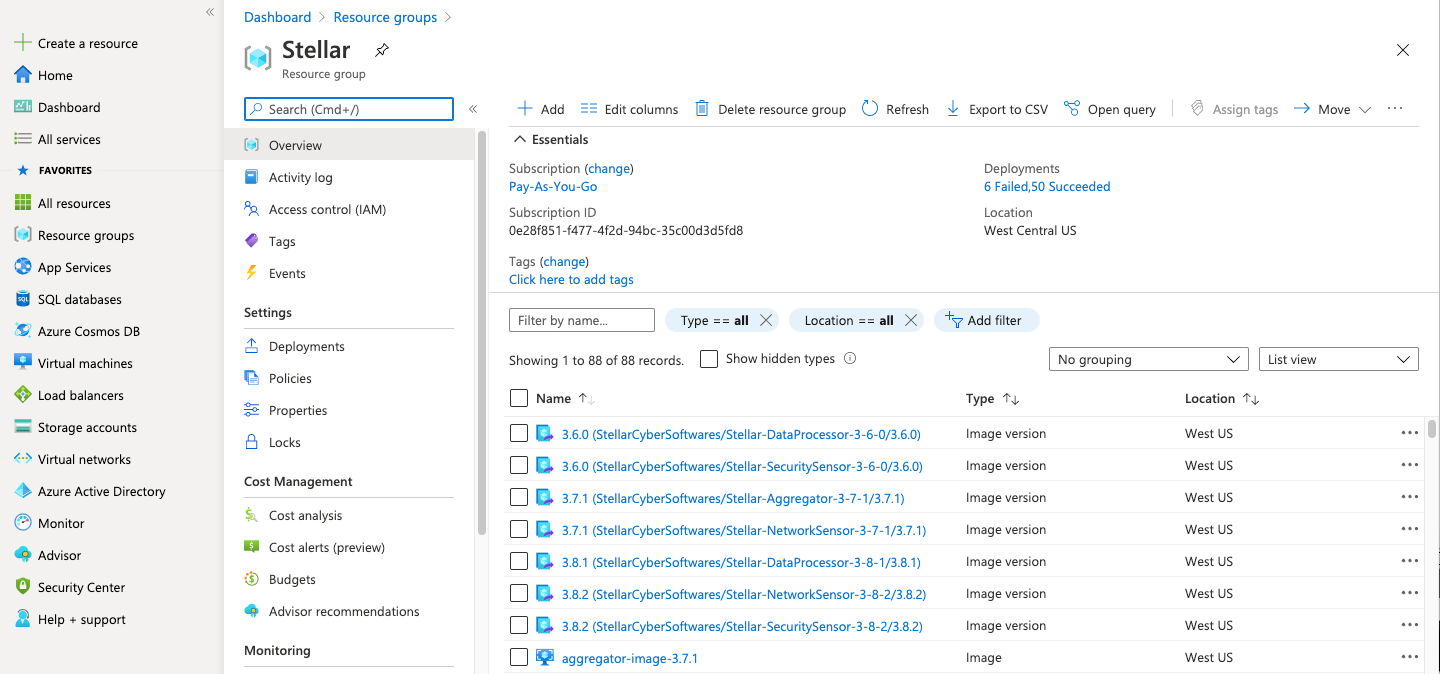The width and height of the screenshot is (1440, 674).
Task: Click the Export to CSV download icon
Action: point(953,109)
